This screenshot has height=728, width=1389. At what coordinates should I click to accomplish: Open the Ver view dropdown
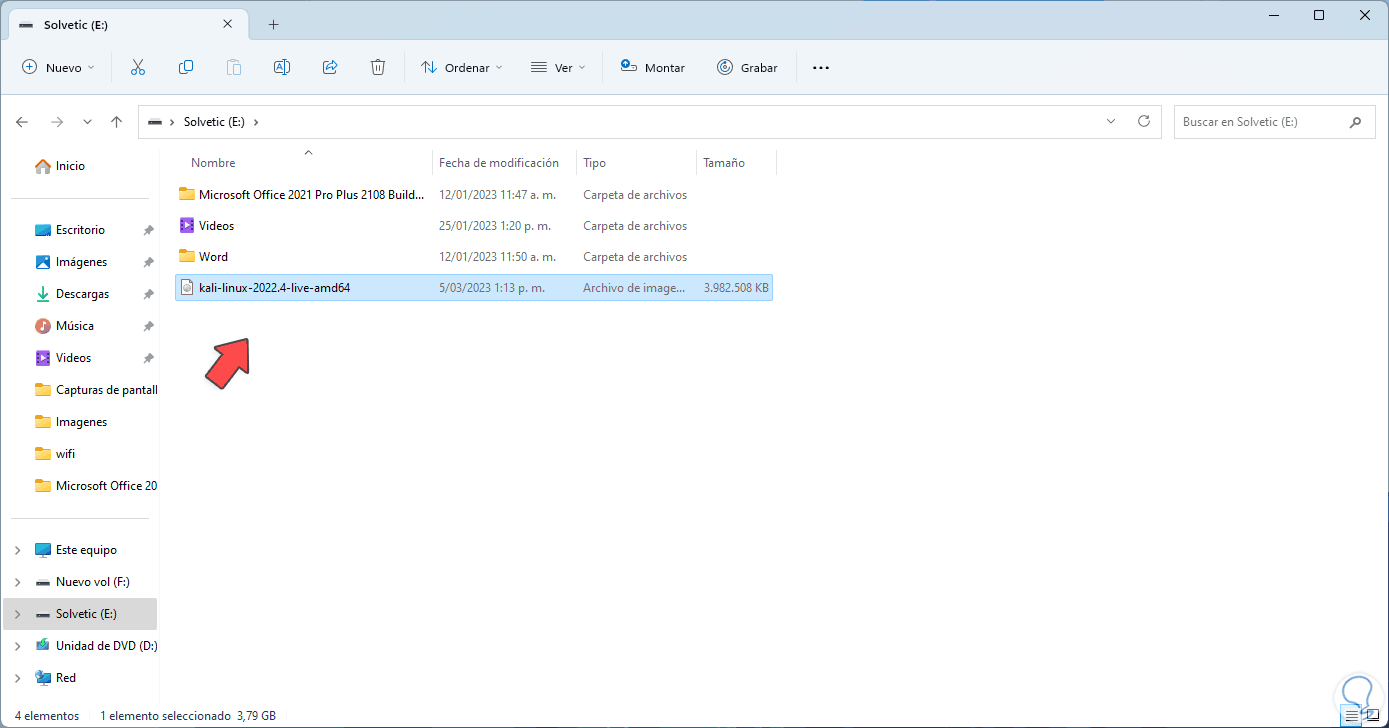coord(558,67)
